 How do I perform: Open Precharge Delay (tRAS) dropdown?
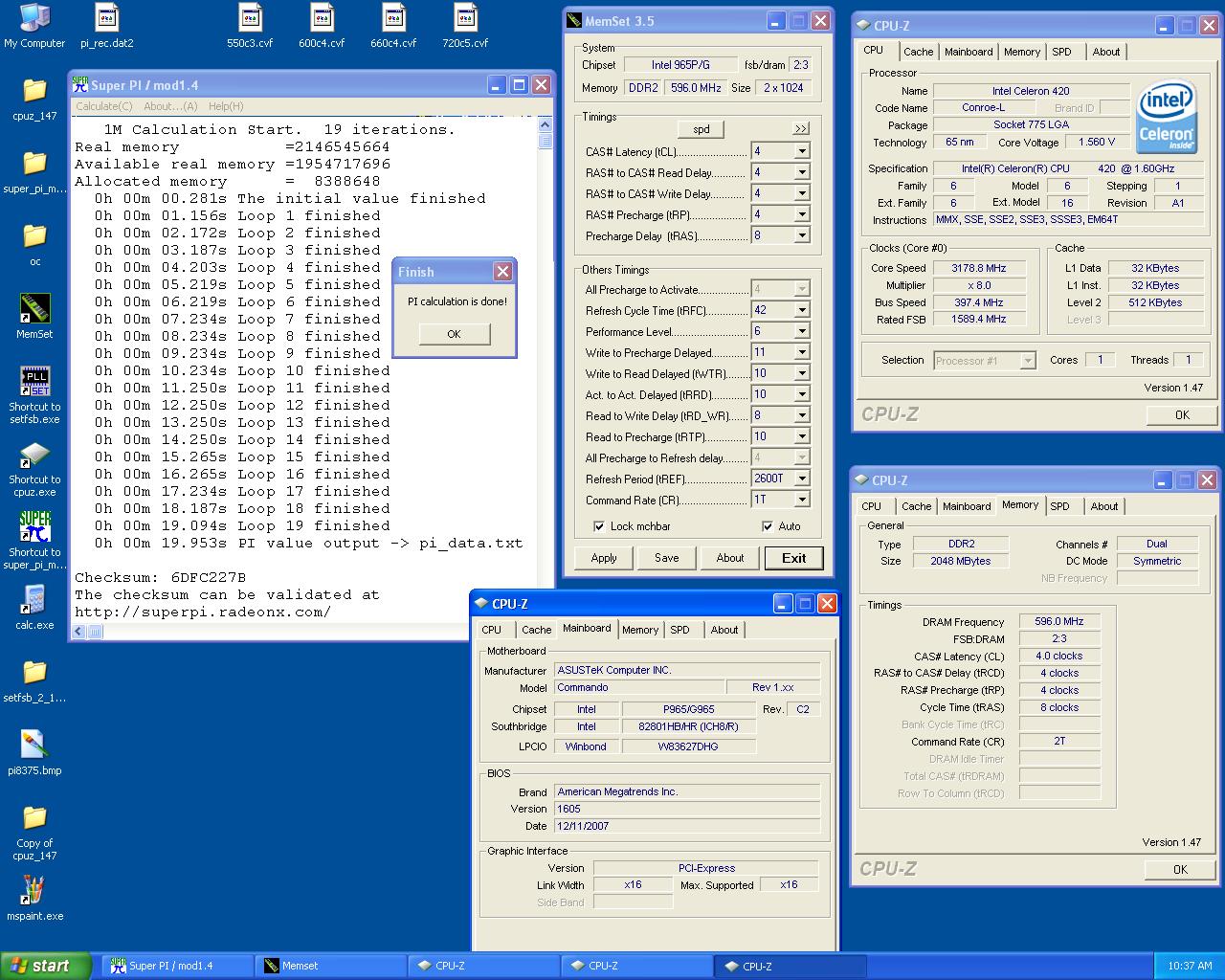[802, 235]
